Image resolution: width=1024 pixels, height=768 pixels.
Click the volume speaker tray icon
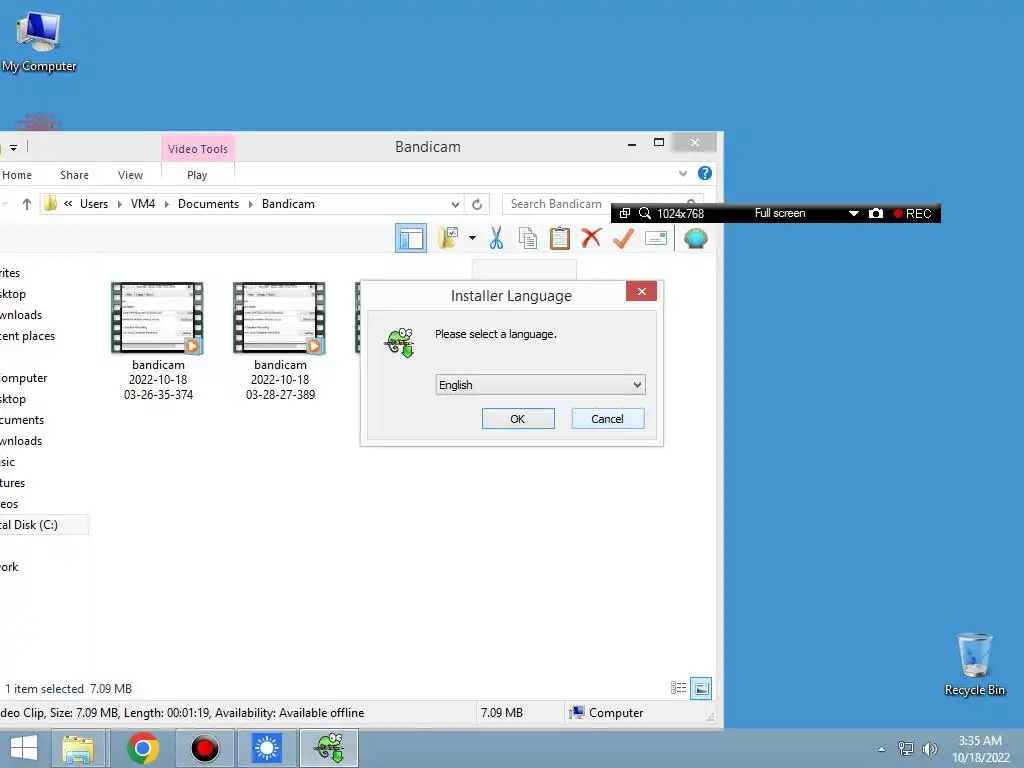[930, 748]
